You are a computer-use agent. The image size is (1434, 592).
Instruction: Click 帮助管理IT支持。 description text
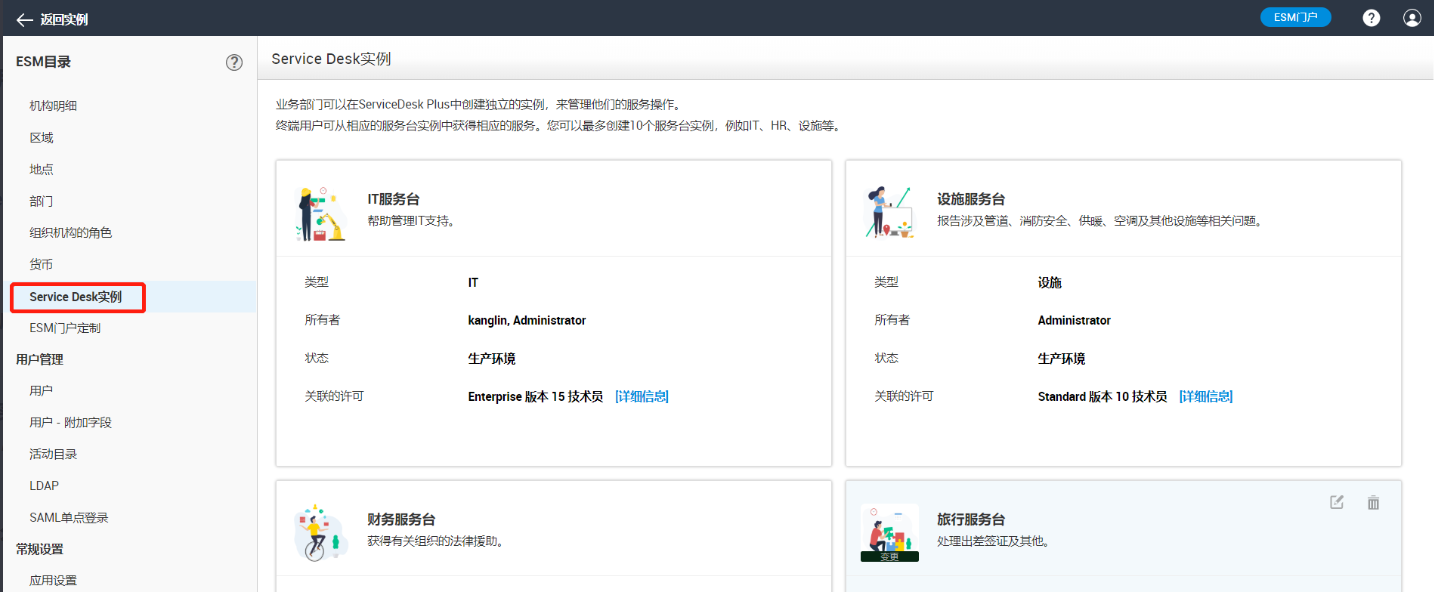coord(413,221)
